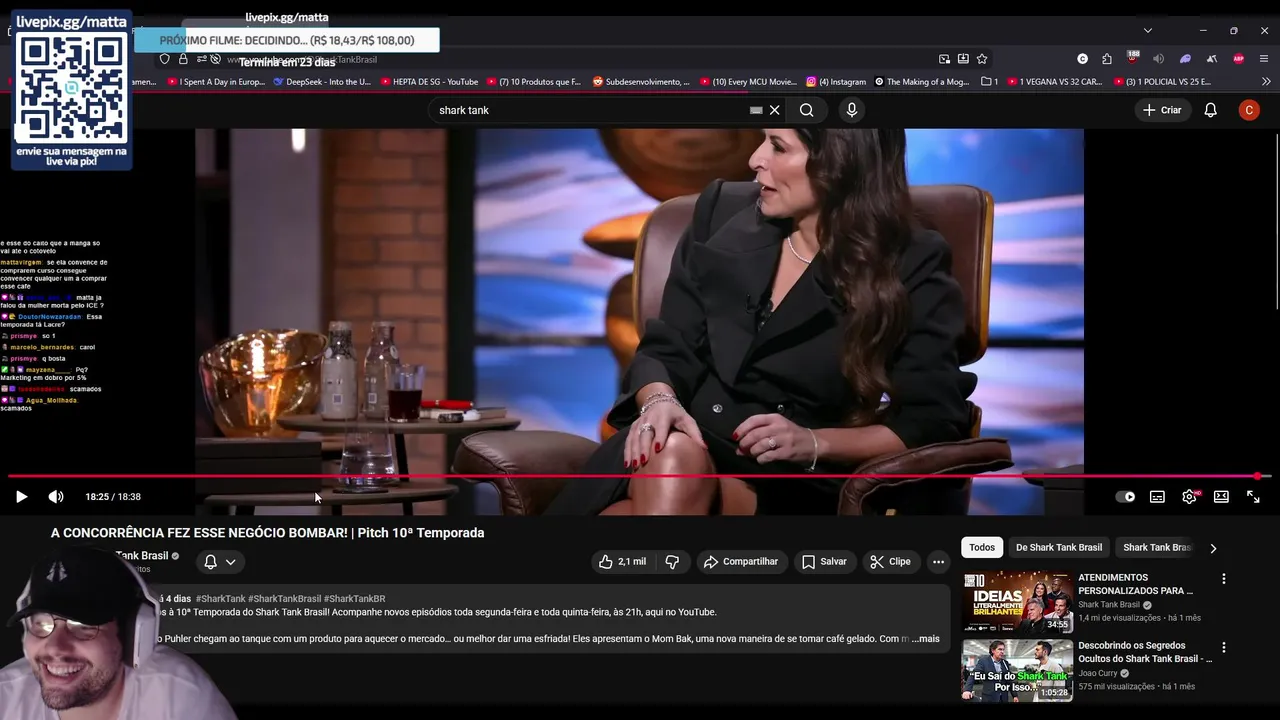
Task: Like the video with 2,1 mil
Action: pyautogui.click(x=623, y=562)
